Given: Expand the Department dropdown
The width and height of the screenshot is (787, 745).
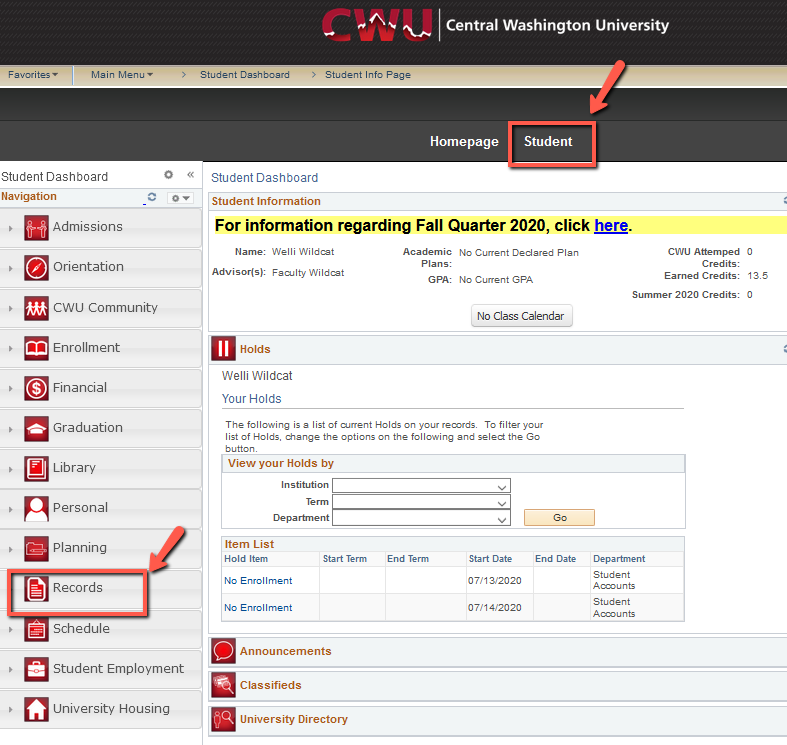Looking at the screenshot, I should pos(421,519).
